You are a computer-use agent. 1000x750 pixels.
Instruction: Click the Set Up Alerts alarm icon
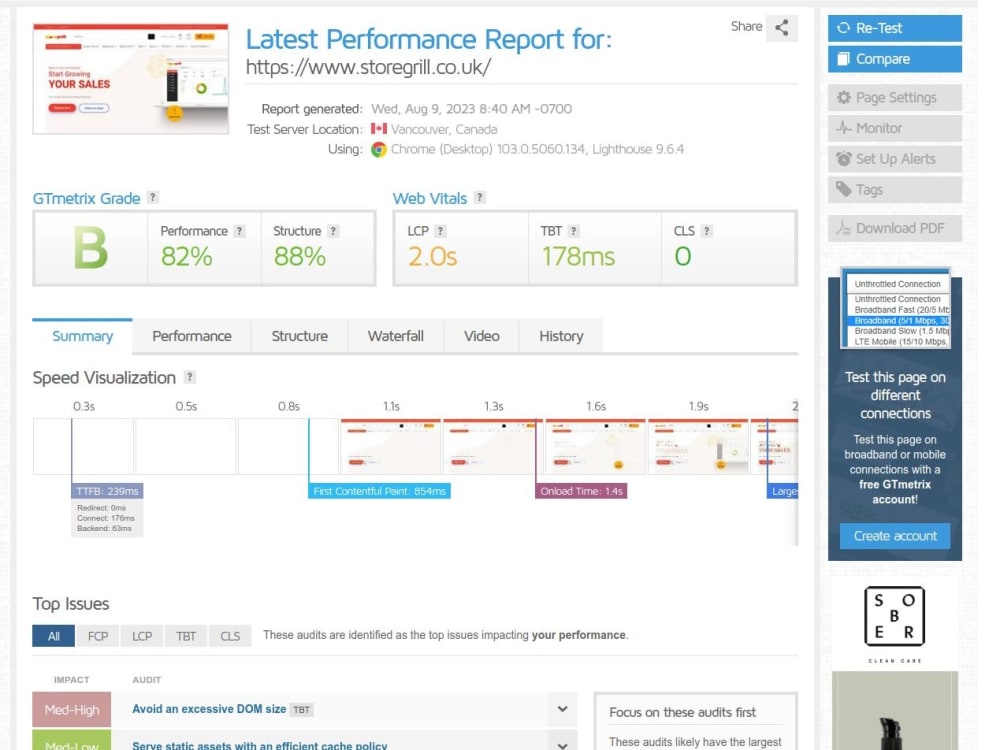(843, 159)
